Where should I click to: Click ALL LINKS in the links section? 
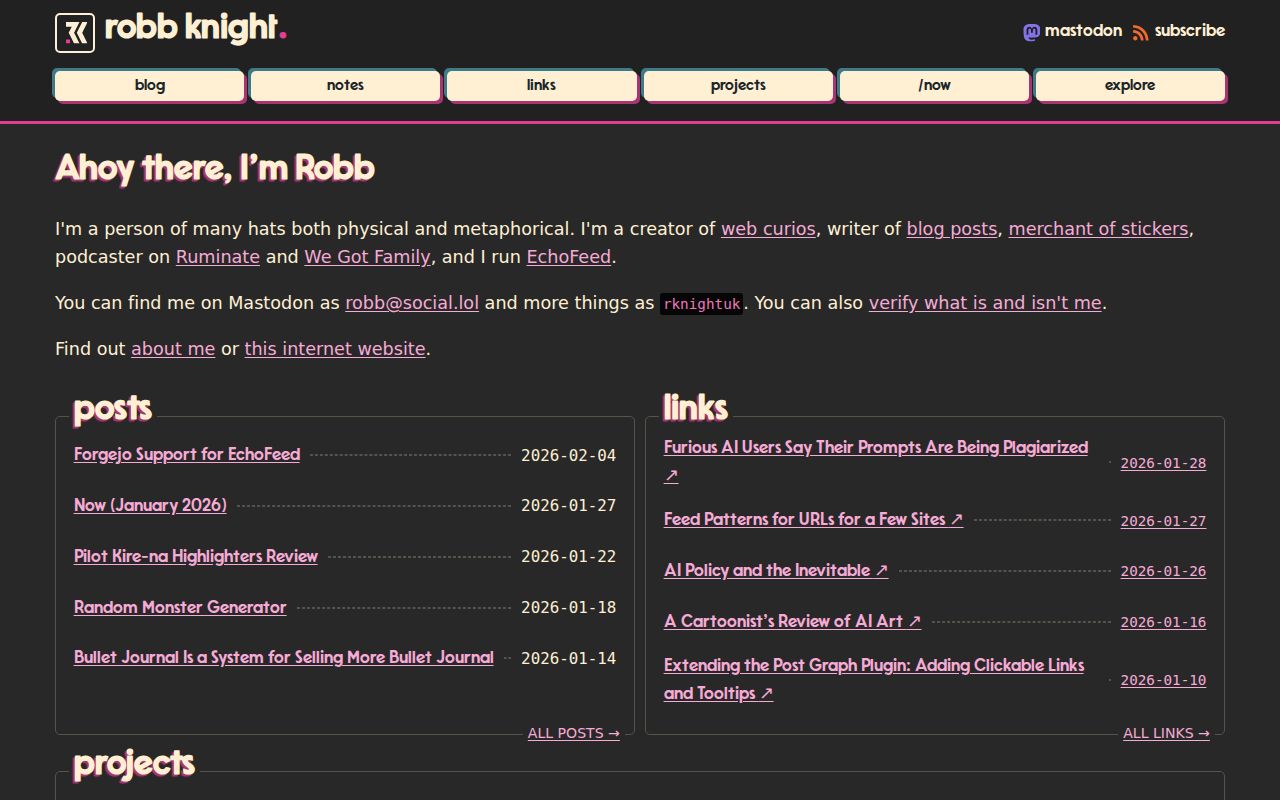coord(1166,732)
